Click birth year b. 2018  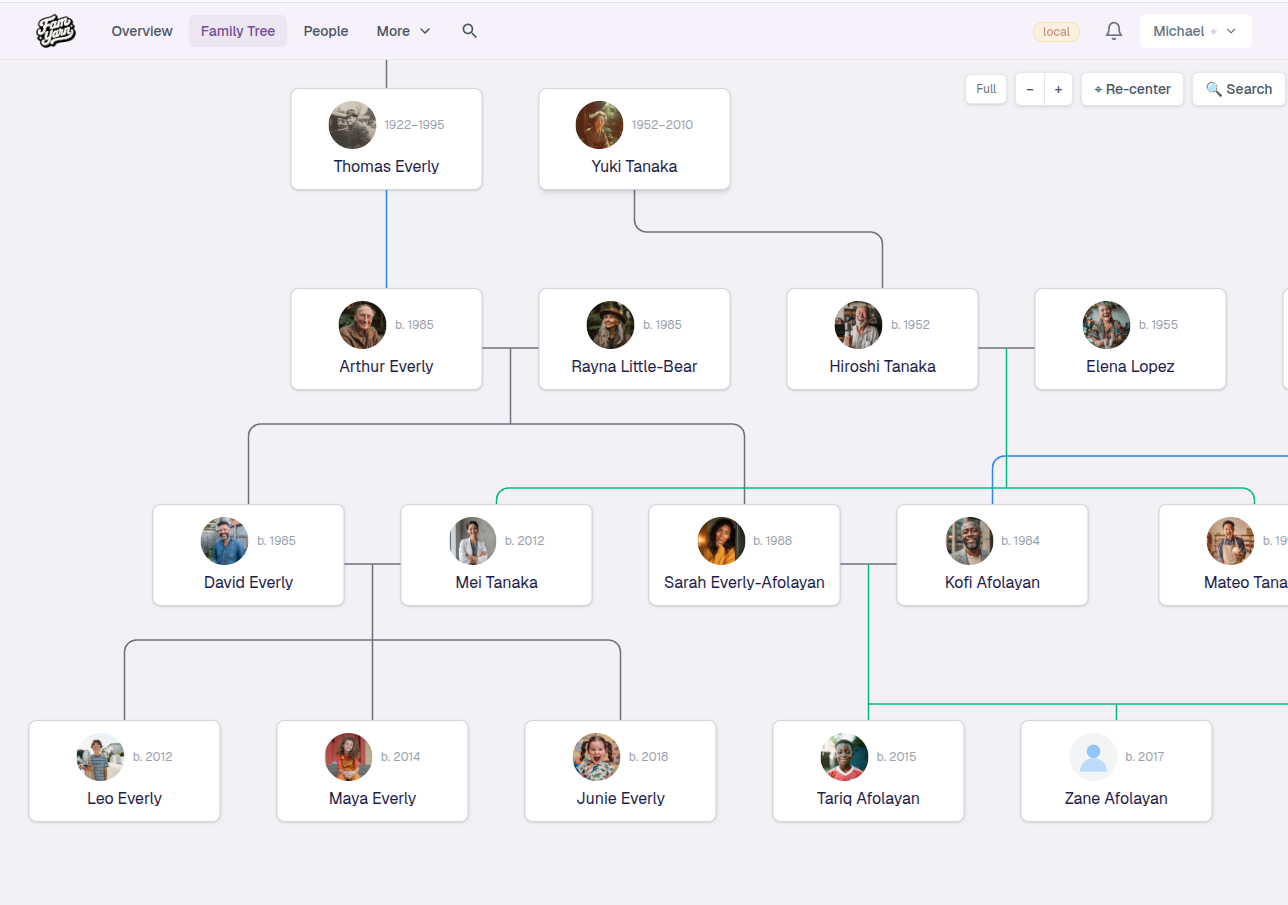pos(648,757)
